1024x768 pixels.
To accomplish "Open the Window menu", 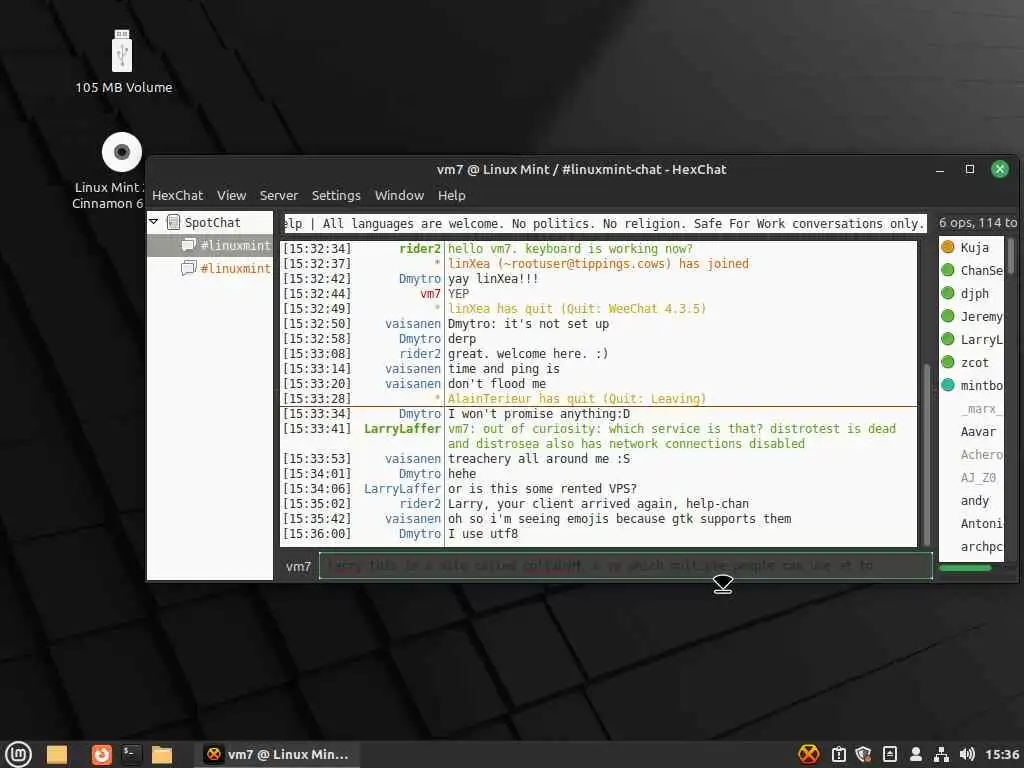I will tap(399, 195).
